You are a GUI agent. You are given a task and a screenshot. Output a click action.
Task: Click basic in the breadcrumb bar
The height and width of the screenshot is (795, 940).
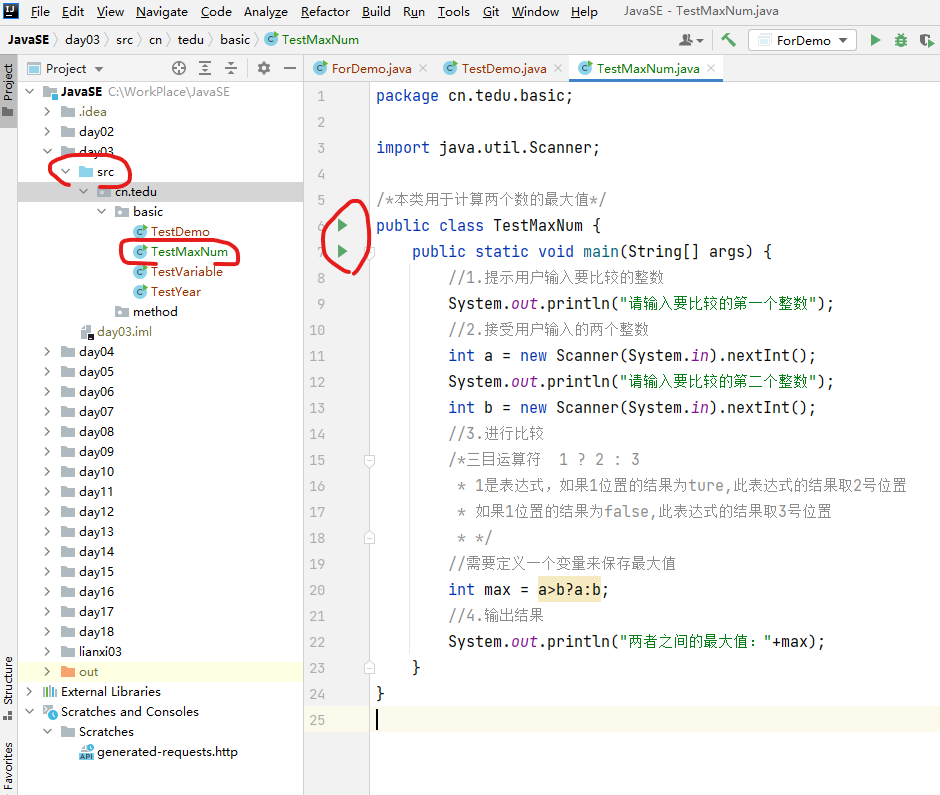click(x=234, y=40)
